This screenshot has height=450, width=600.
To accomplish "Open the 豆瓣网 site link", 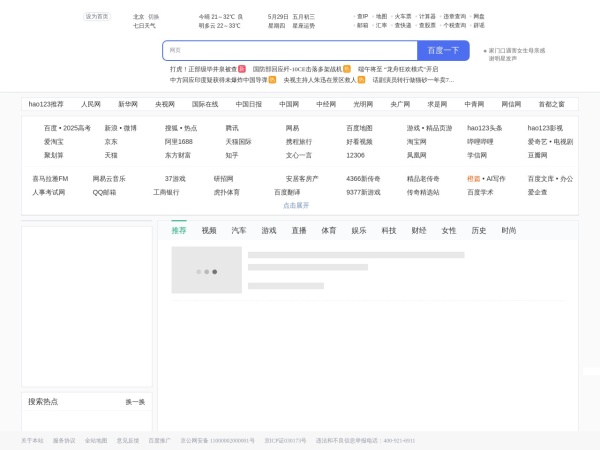I will pos(538,155).
